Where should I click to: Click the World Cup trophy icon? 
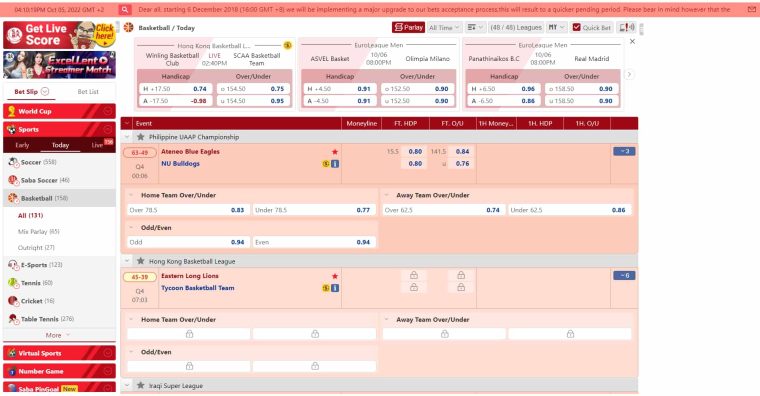coord(12,111)
